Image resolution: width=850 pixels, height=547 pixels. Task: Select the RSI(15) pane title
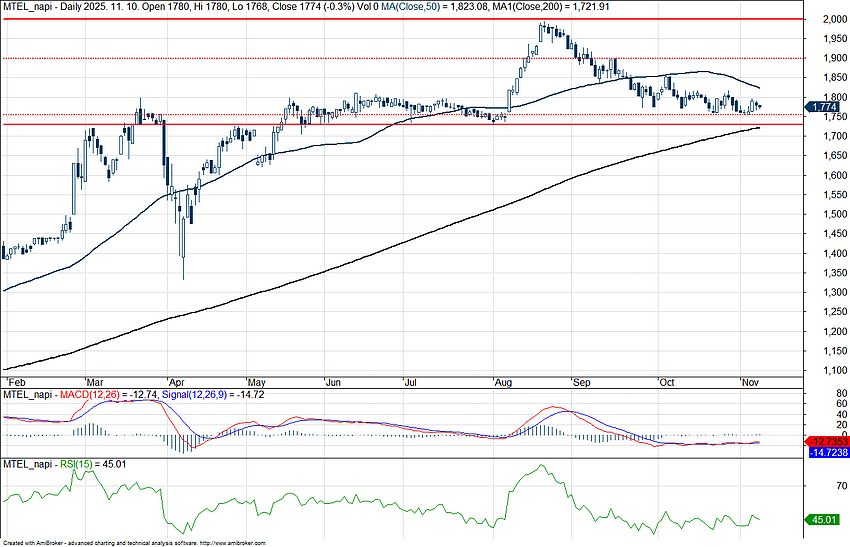(50, 464)
